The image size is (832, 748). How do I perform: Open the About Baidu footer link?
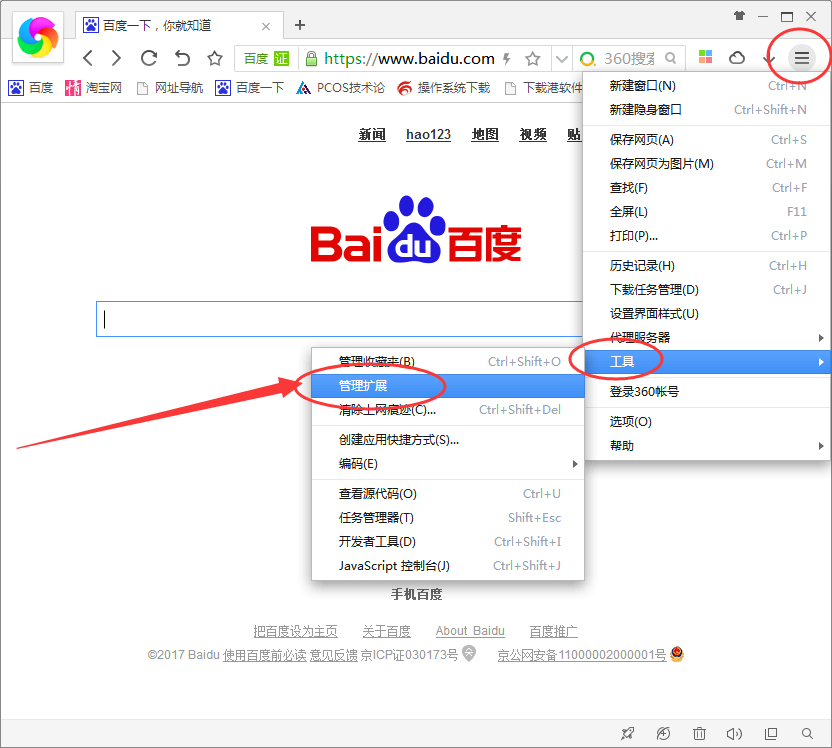[x=470, y=630]
